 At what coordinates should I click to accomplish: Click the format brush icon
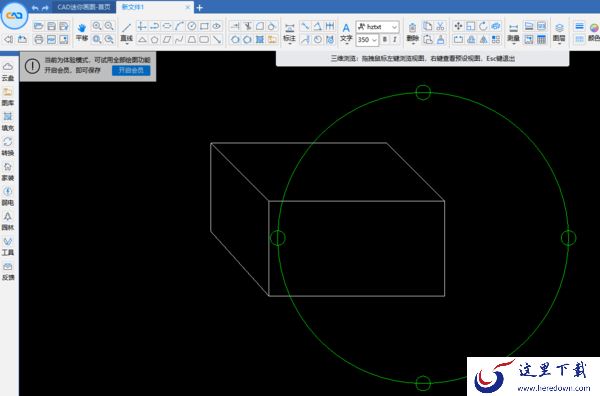click(440, 39)
